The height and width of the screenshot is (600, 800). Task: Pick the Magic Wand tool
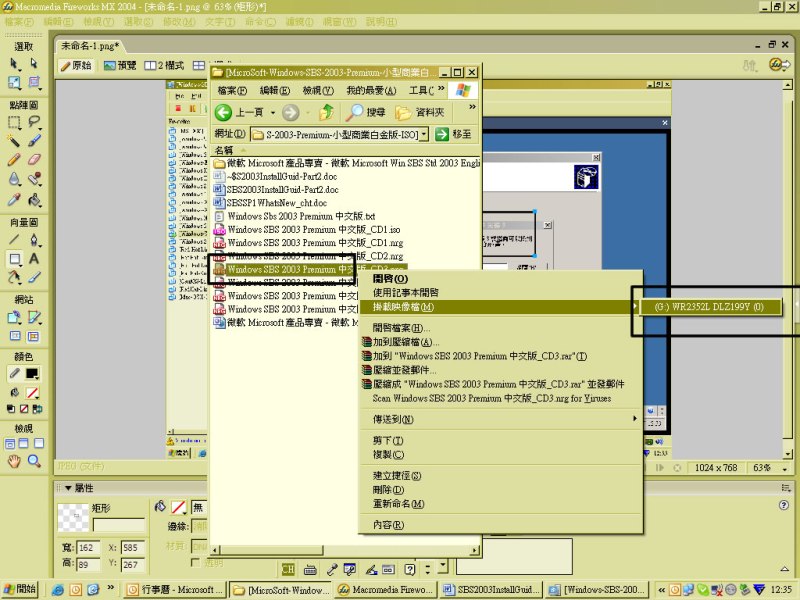(x=14, y=140)
